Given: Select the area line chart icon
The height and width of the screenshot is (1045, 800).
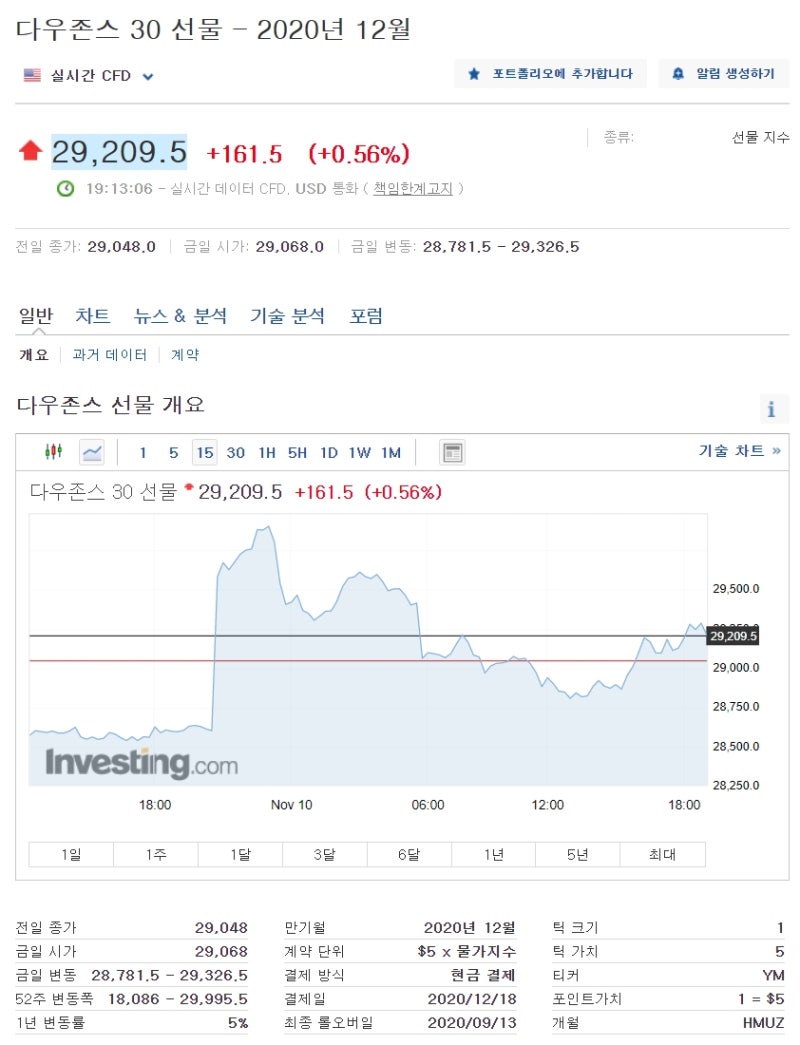Looking at the screenshot, I should (x=92, y=452).
